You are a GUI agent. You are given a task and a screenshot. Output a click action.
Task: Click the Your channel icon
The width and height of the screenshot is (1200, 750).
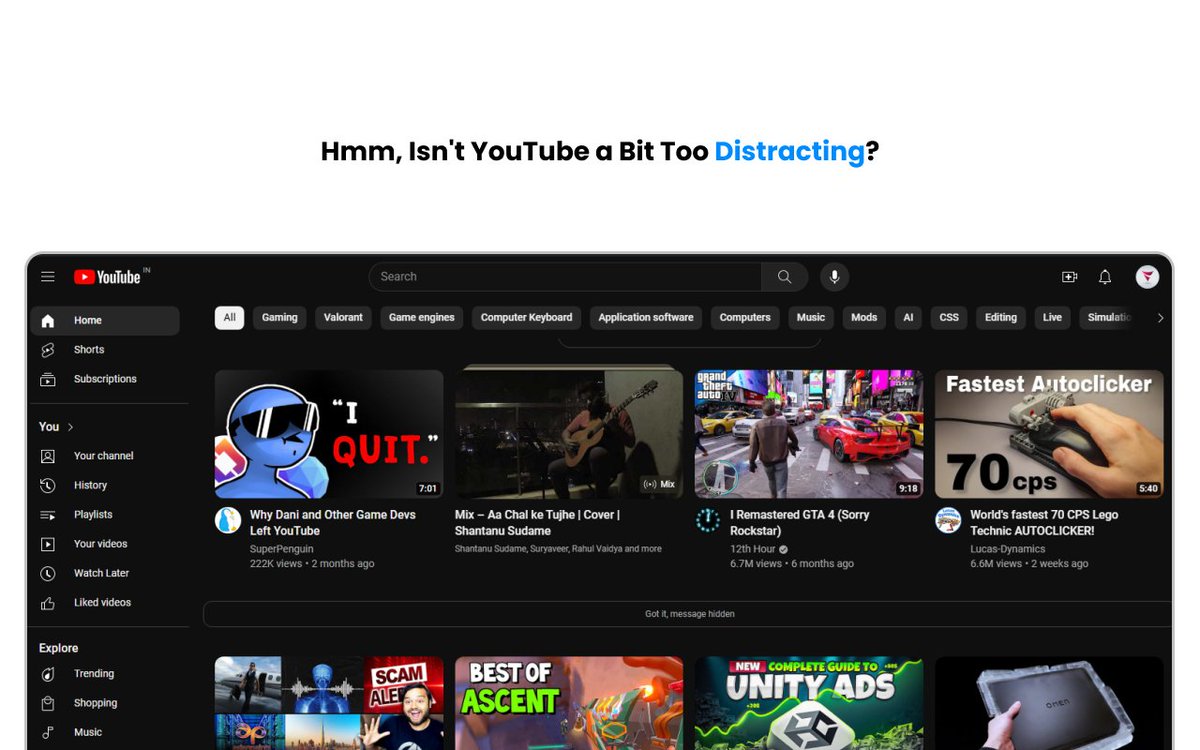pos(48,456)
